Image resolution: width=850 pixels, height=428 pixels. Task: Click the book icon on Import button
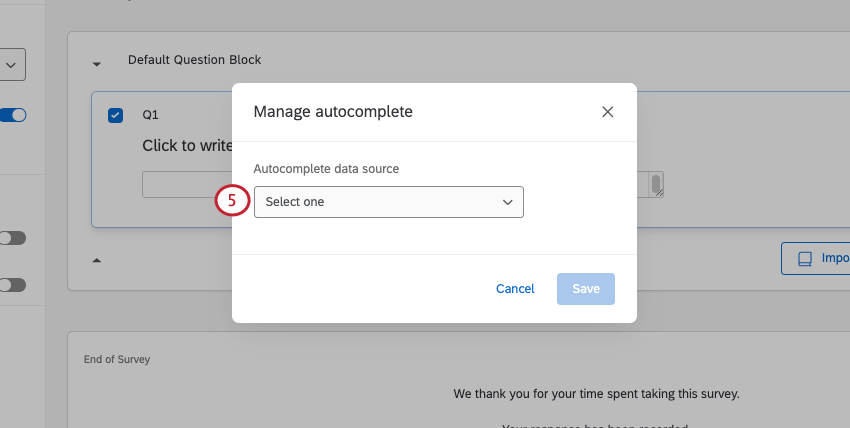click(x=804, y=259)
